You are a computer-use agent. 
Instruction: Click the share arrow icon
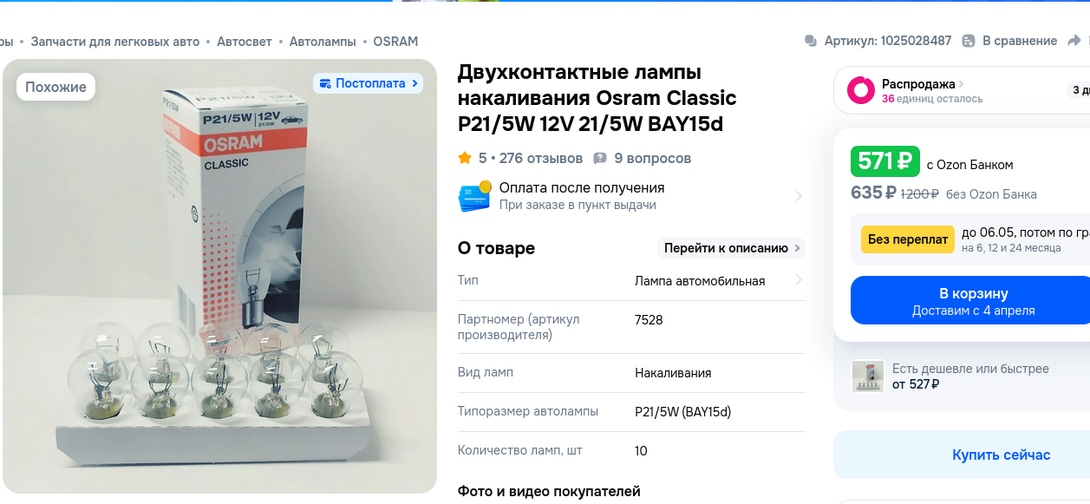click(x=1075, y=41)
